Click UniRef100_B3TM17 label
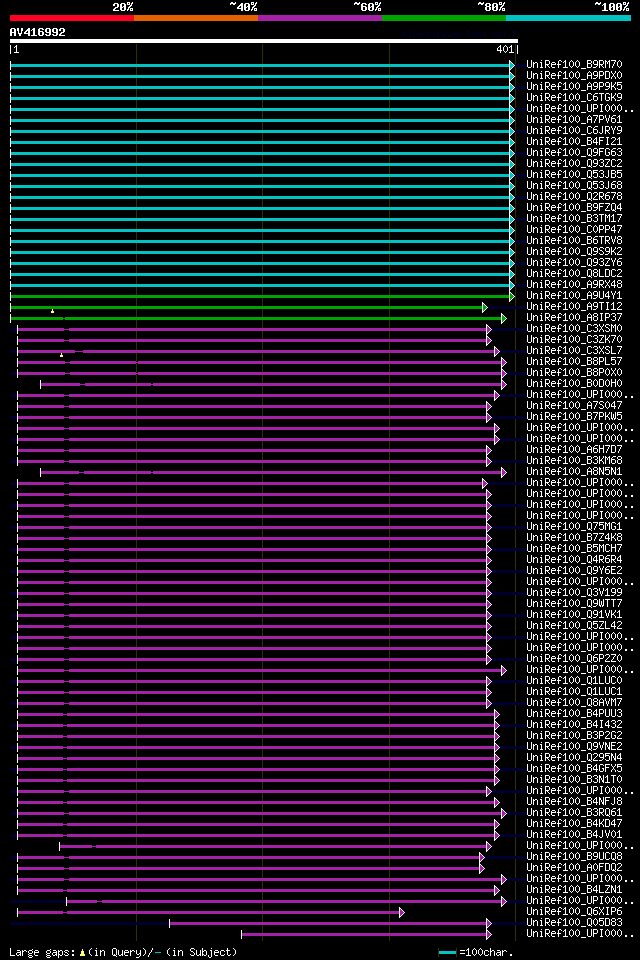This screenshot has width=640, height=960. click(574, 219)
